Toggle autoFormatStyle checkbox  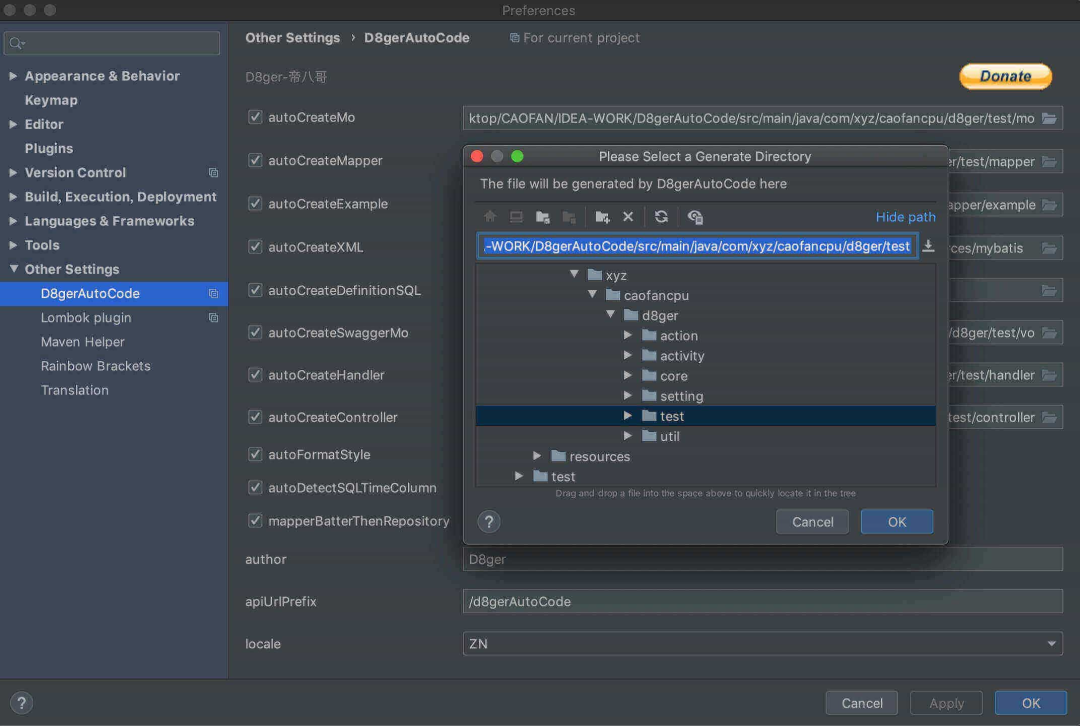tap(255, 455)
